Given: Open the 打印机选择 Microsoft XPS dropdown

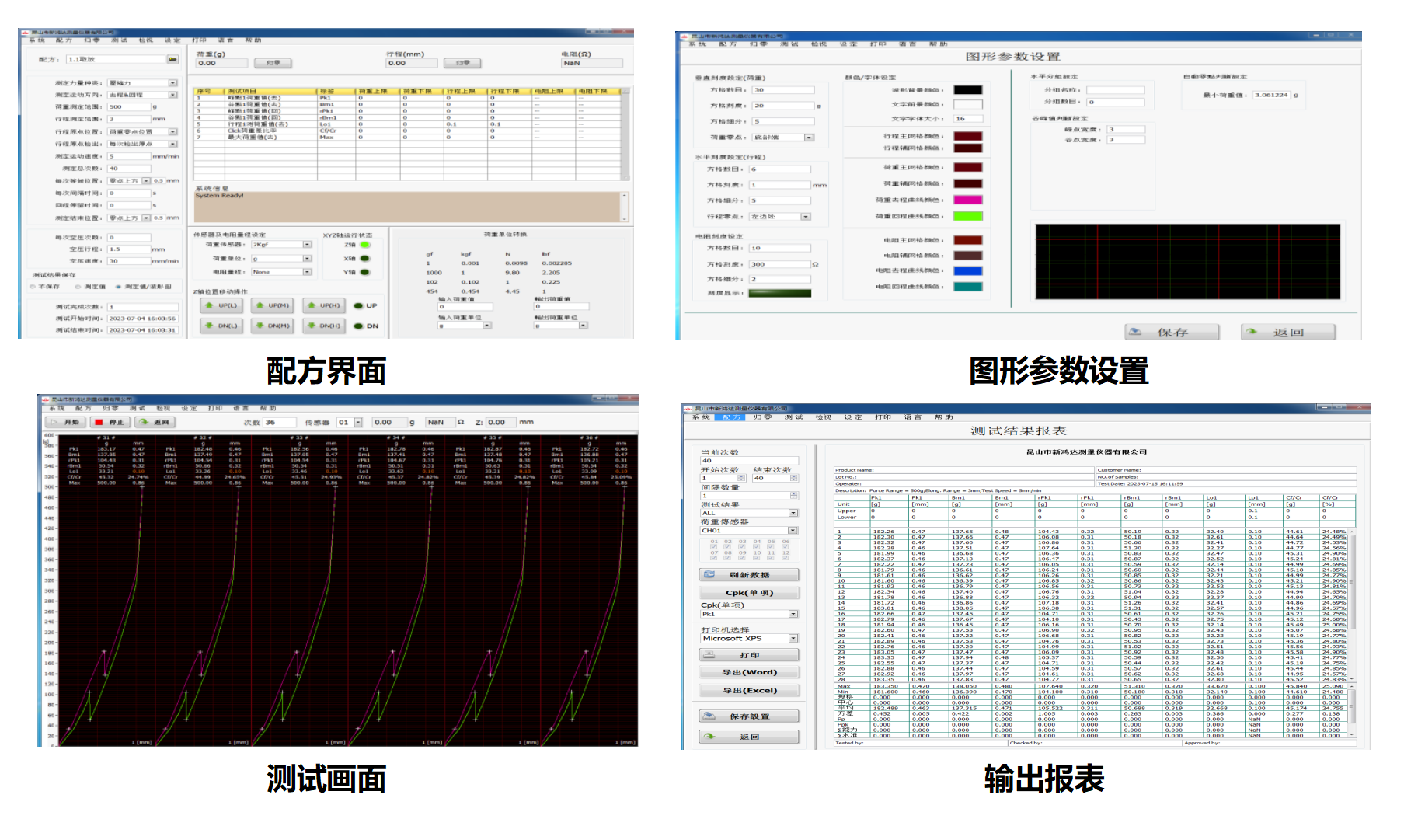Looking at the screenshot, I should pyautogui.click(x=793, y=638).
